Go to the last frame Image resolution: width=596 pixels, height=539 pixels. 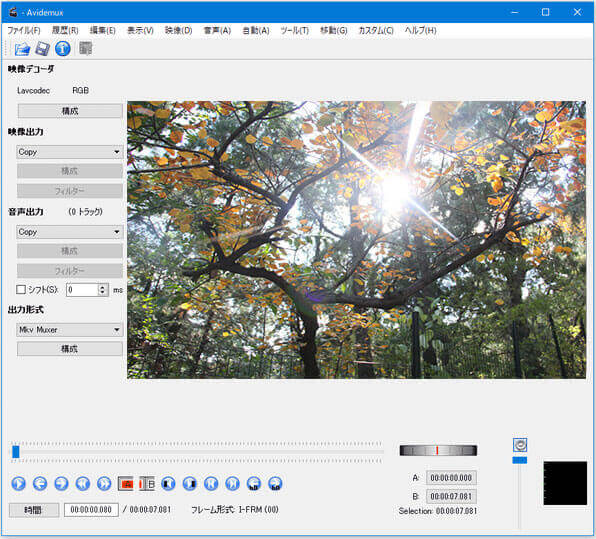click(x=233, y=484)
